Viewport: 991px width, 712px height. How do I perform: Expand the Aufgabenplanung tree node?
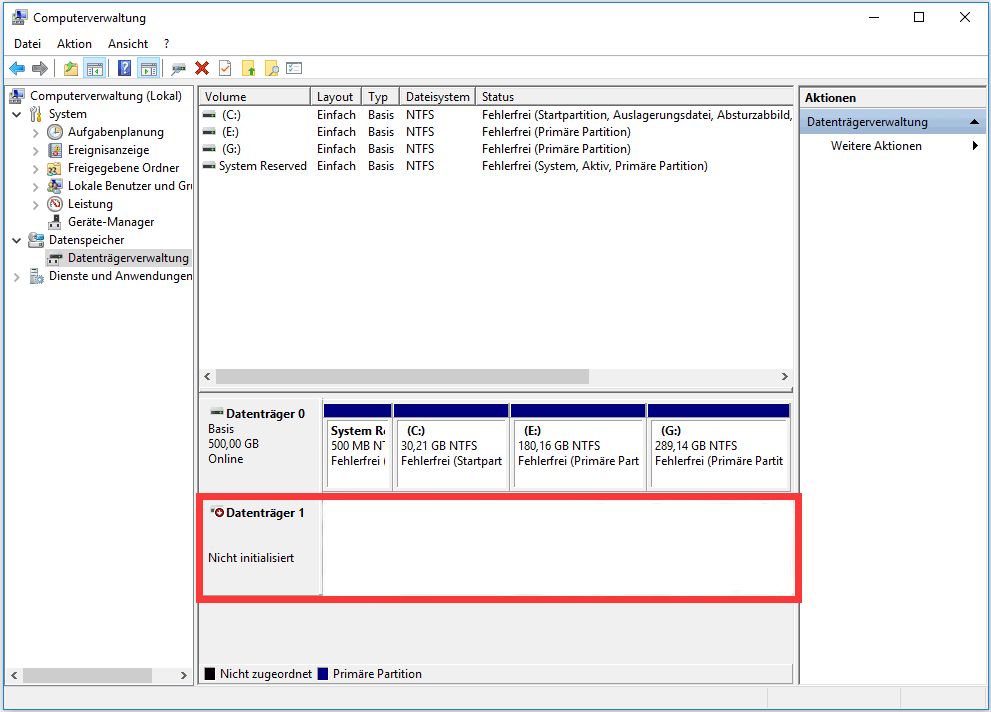pyautogui.click(x=36, y=132)
